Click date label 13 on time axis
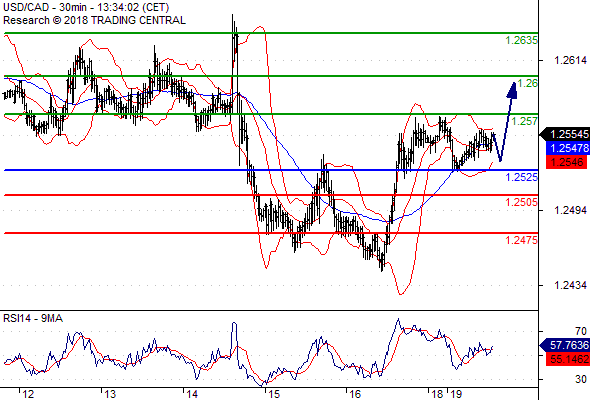Image resolution: width=590 pixels, height=400 pixels. coord(110,394)
